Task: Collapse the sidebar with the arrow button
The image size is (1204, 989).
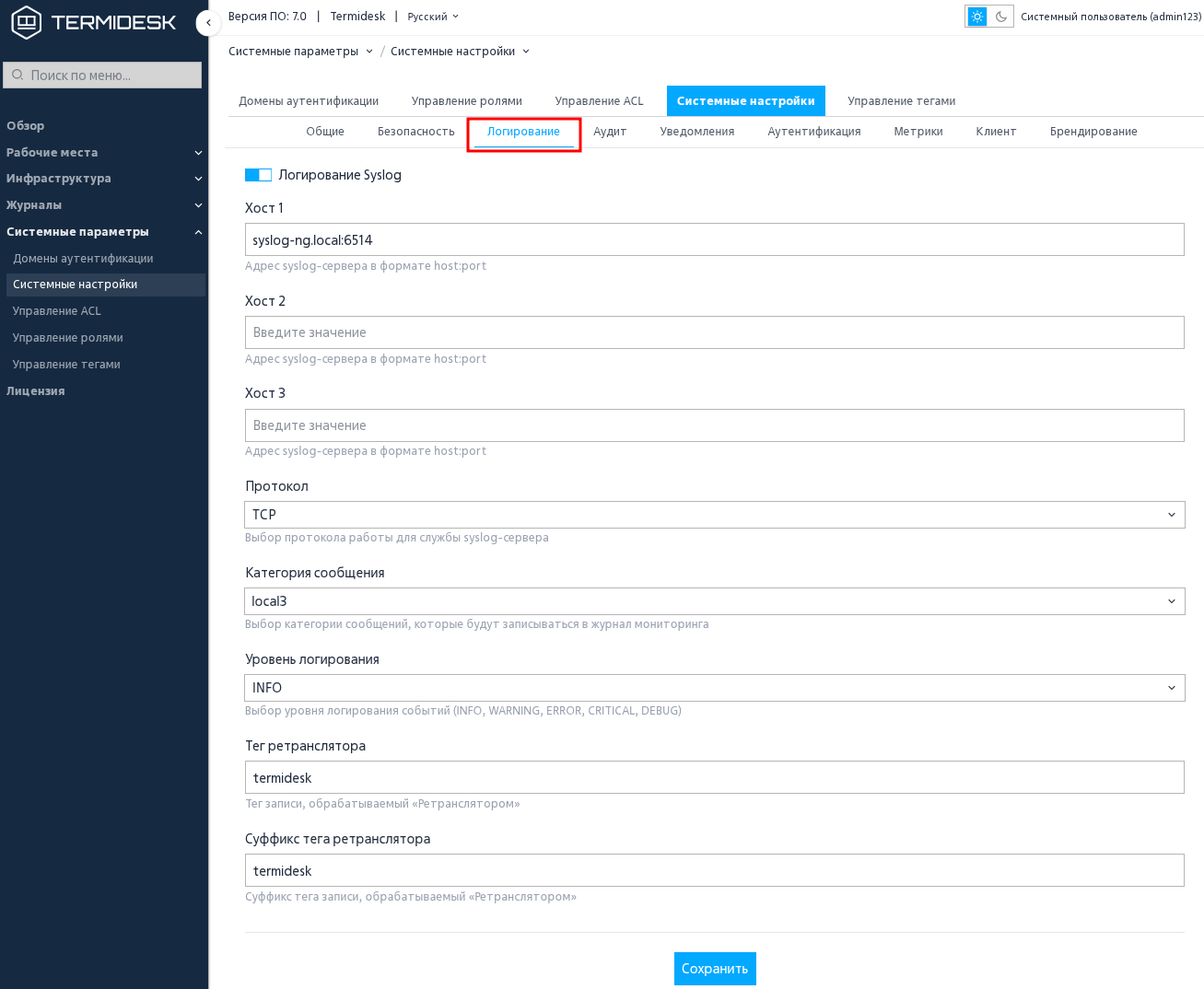Action: (208, 22)
